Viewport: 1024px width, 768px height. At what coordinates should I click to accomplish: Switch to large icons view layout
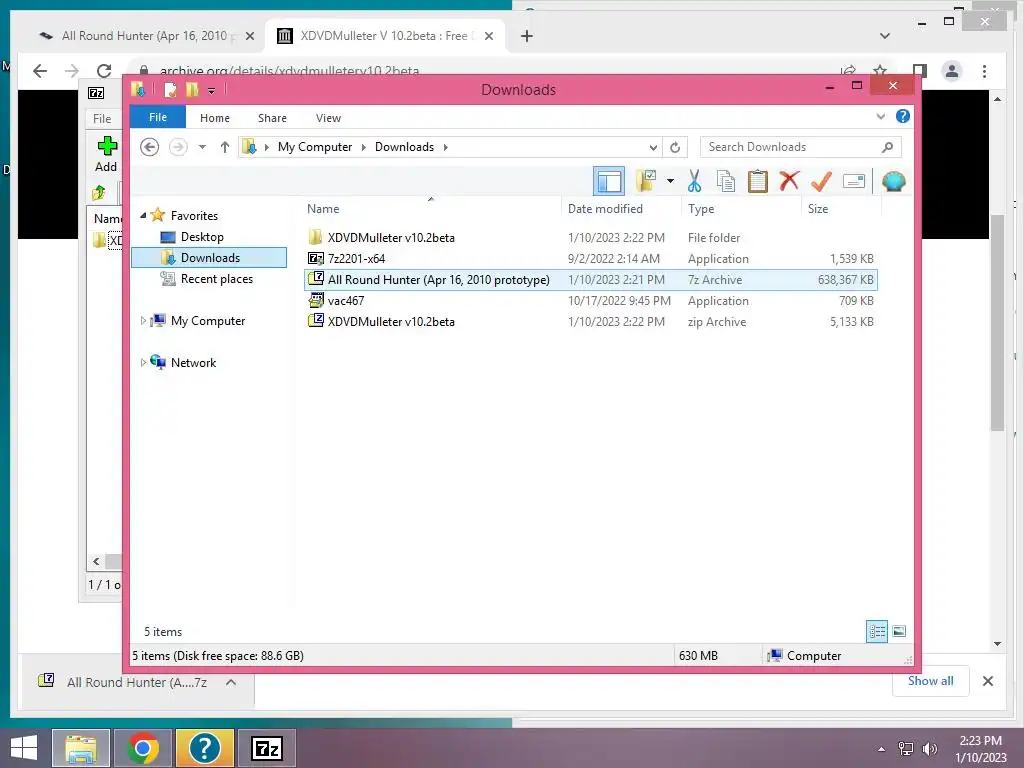(x=899, y=632)
